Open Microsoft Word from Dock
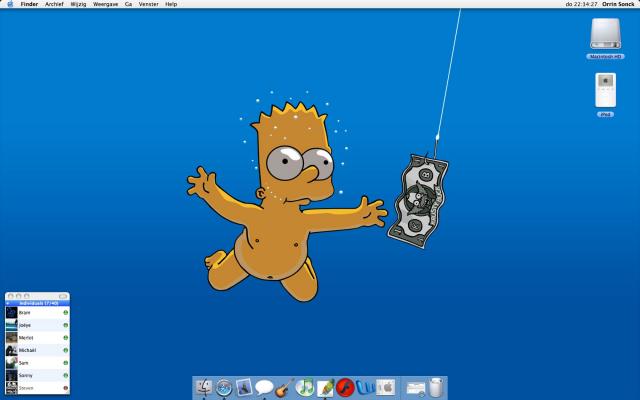The image size is (640, 400). pyautogui.click(x=365, y=387)
